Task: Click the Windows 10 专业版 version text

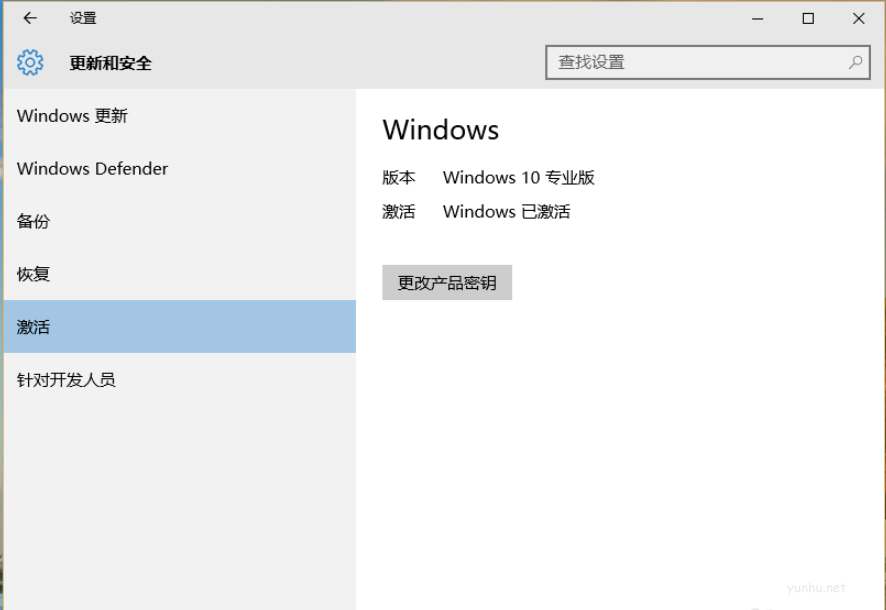Action: click(x=518, y=178)
